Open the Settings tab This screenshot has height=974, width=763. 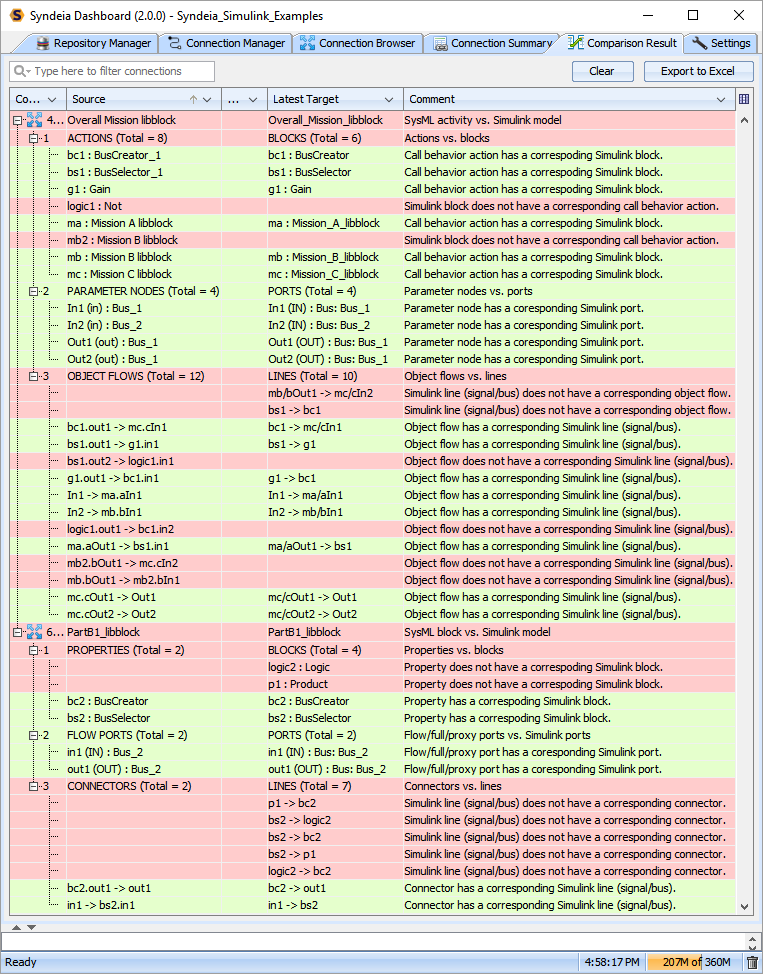point(721,43)
